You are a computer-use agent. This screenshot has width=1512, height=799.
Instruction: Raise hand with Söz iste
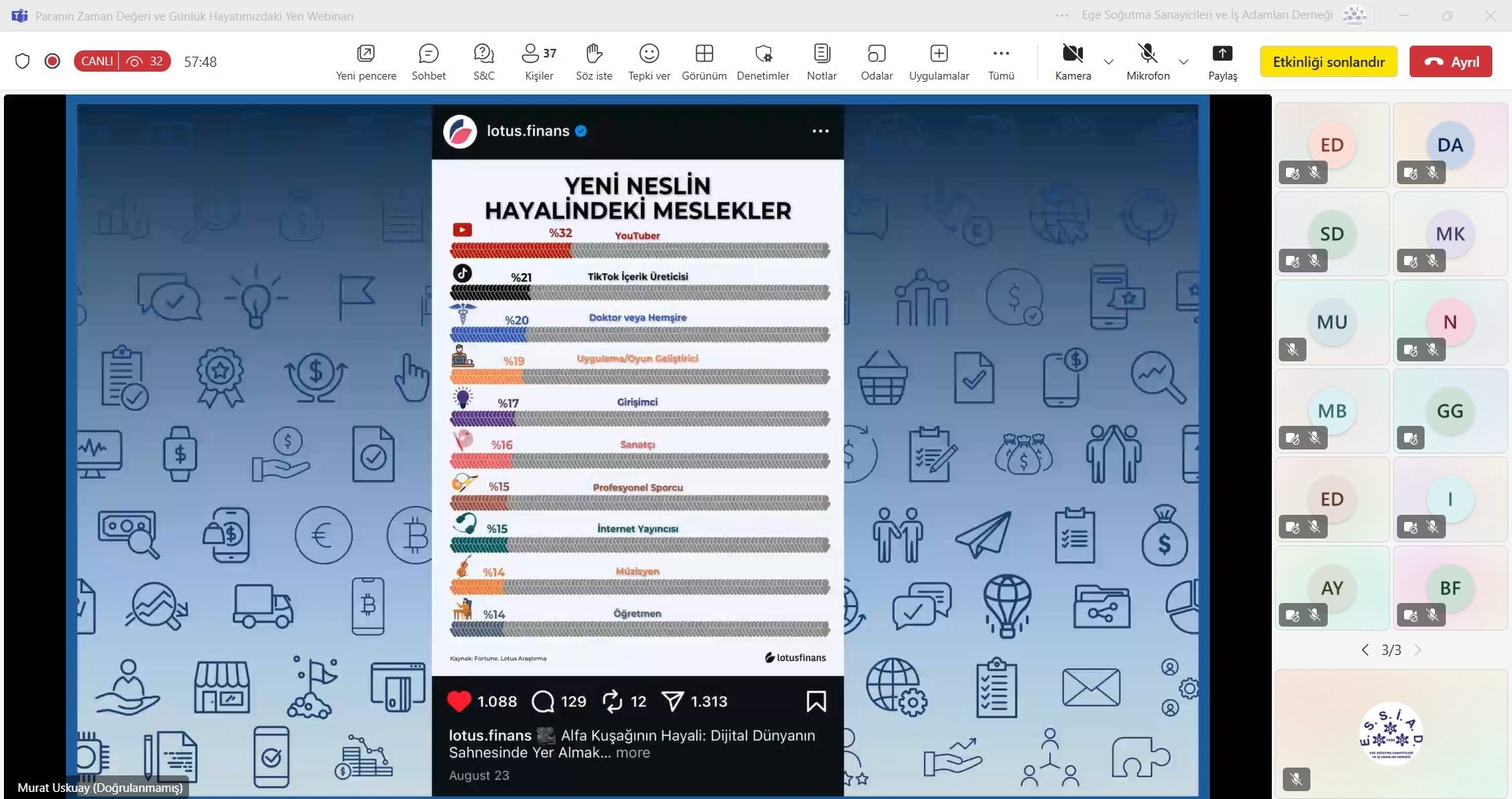click(594, 61)
